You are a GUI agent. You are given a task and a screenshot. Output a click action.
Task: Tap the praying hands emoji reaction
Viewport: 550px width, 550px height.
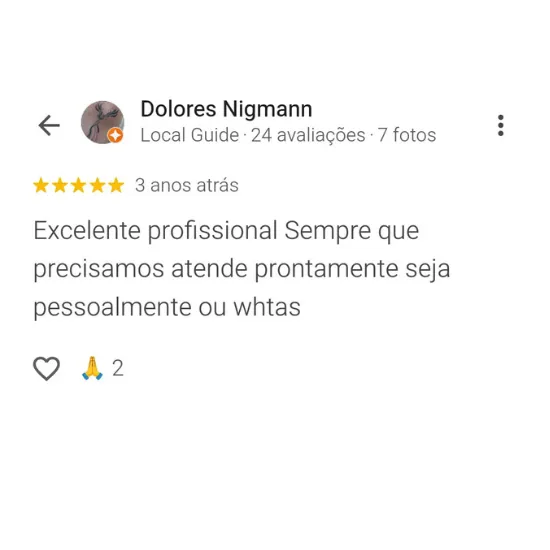point(92,368)
